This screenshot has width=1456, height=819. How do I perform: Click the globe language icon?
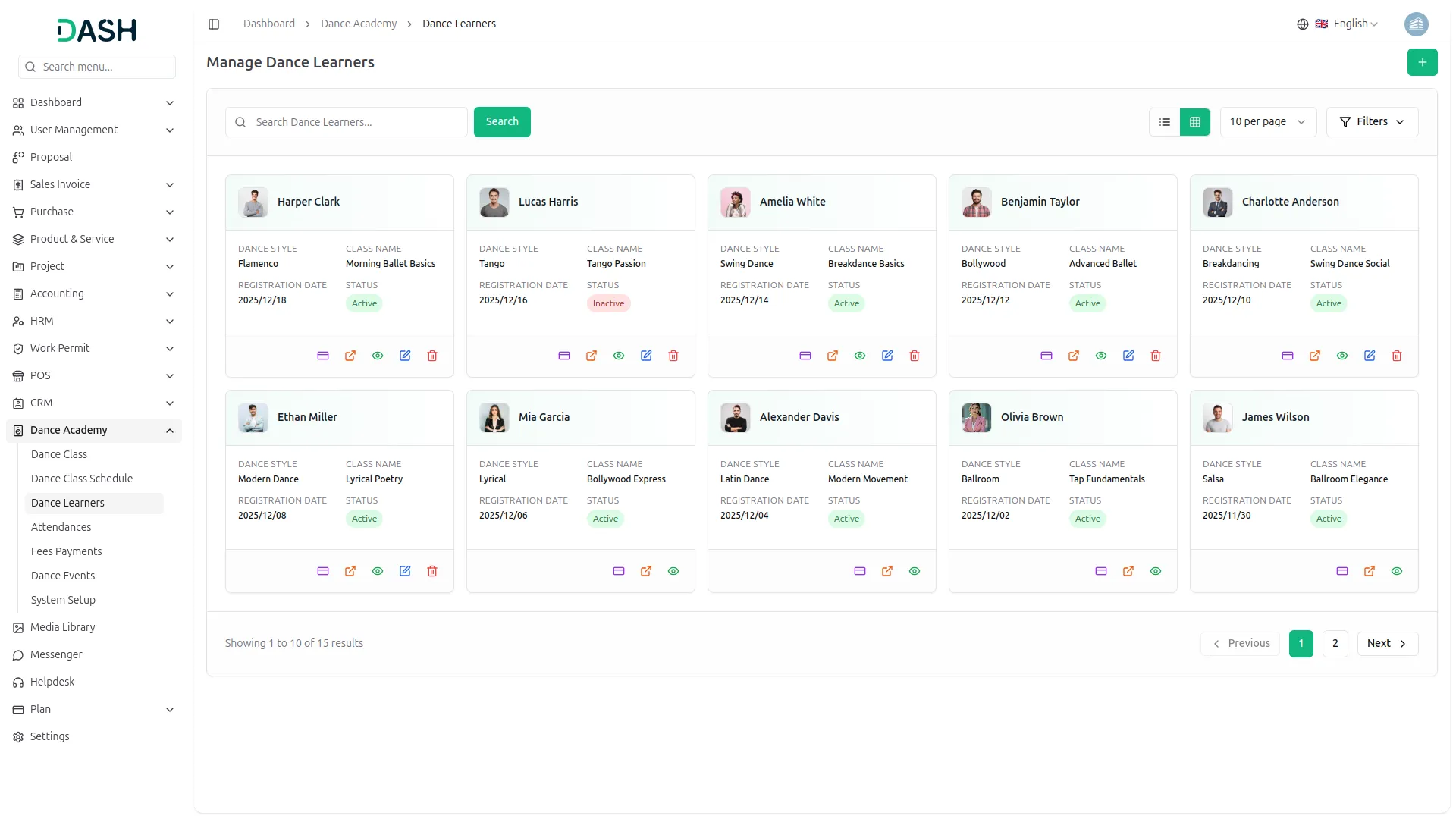[1303, 24]
